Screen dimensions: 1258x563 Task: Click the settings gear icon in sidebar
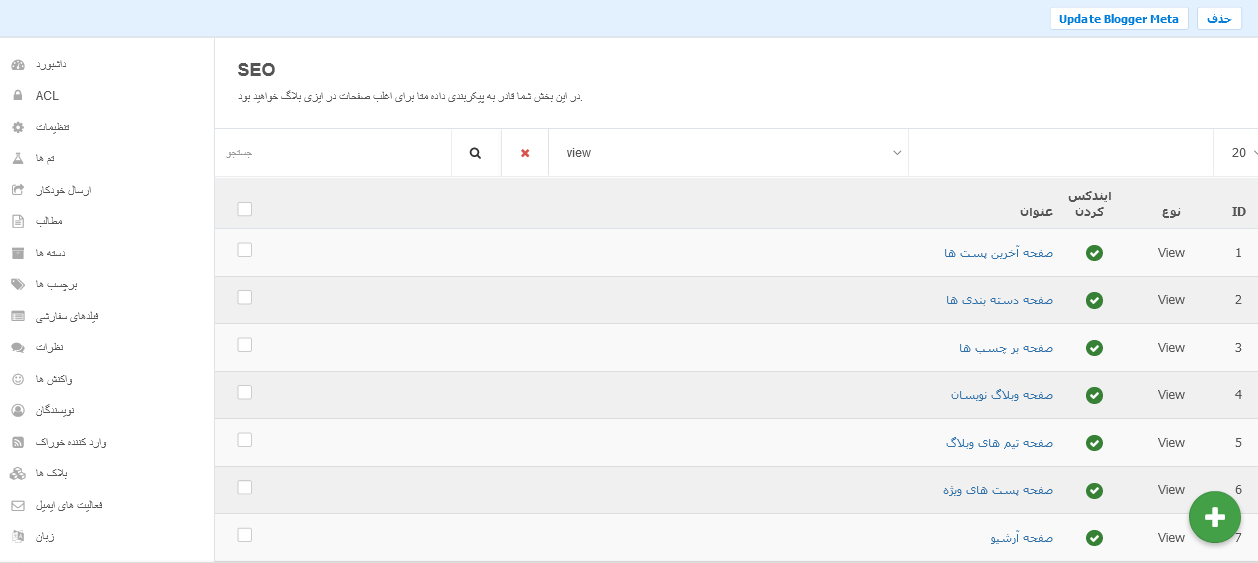[x=18, y=127]
